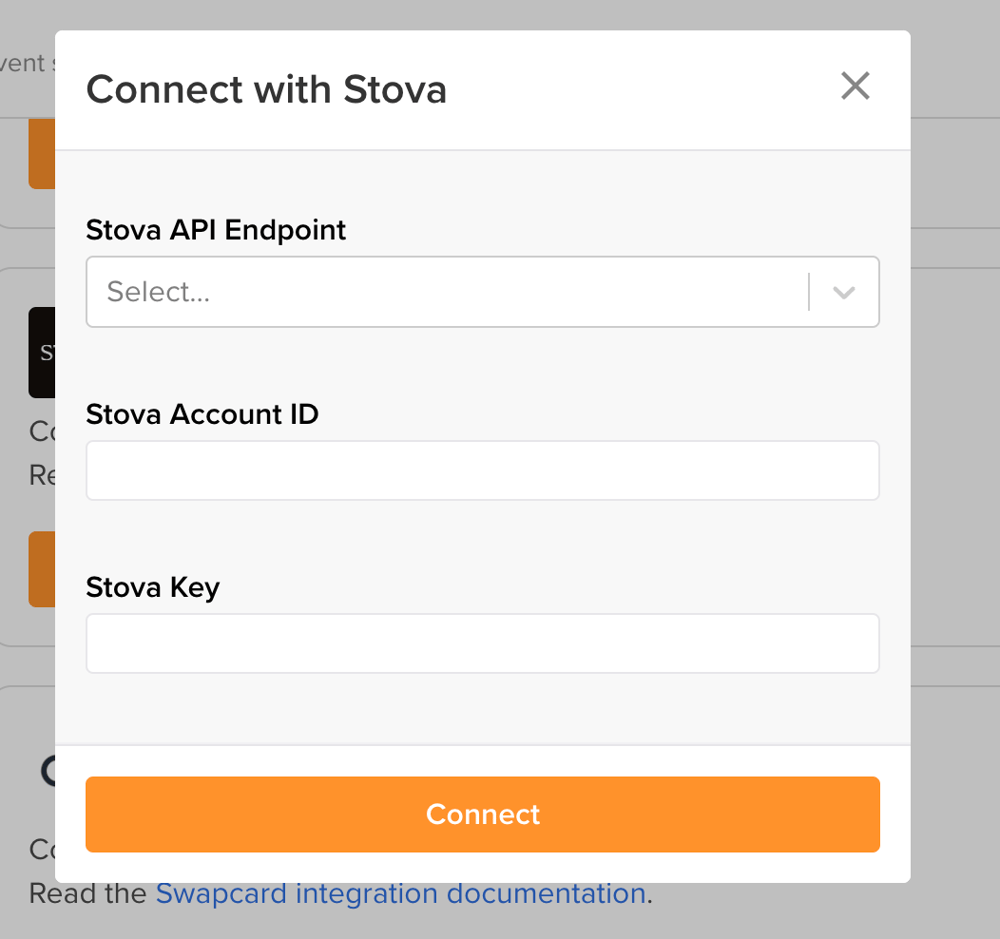The width and height of the screenshot is (1000, 939).
Task: Click the chevron on the endpoint selector
Action: pos(843,292)
